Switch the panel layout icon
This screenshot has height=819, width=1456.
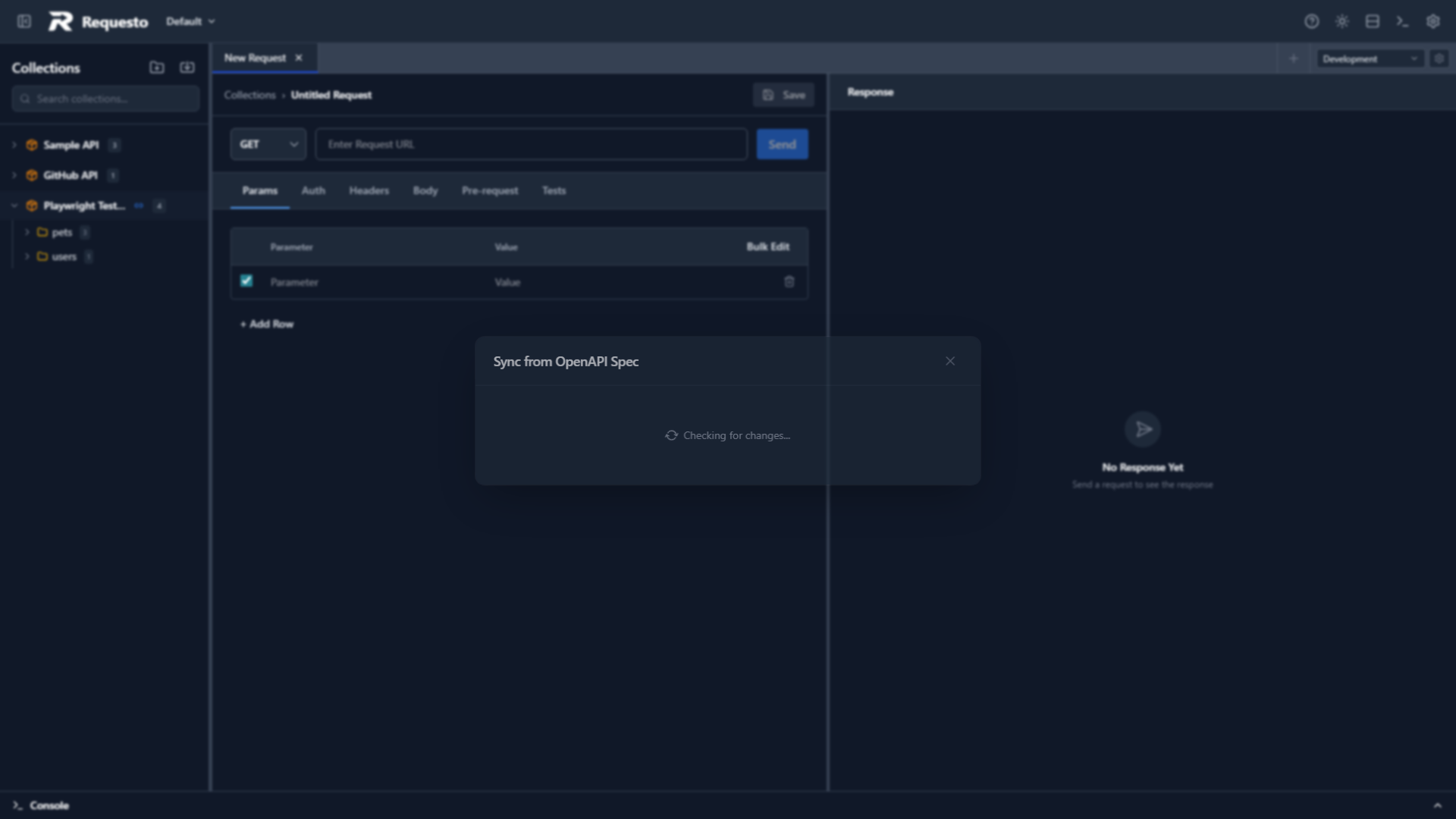[1373, 21]
